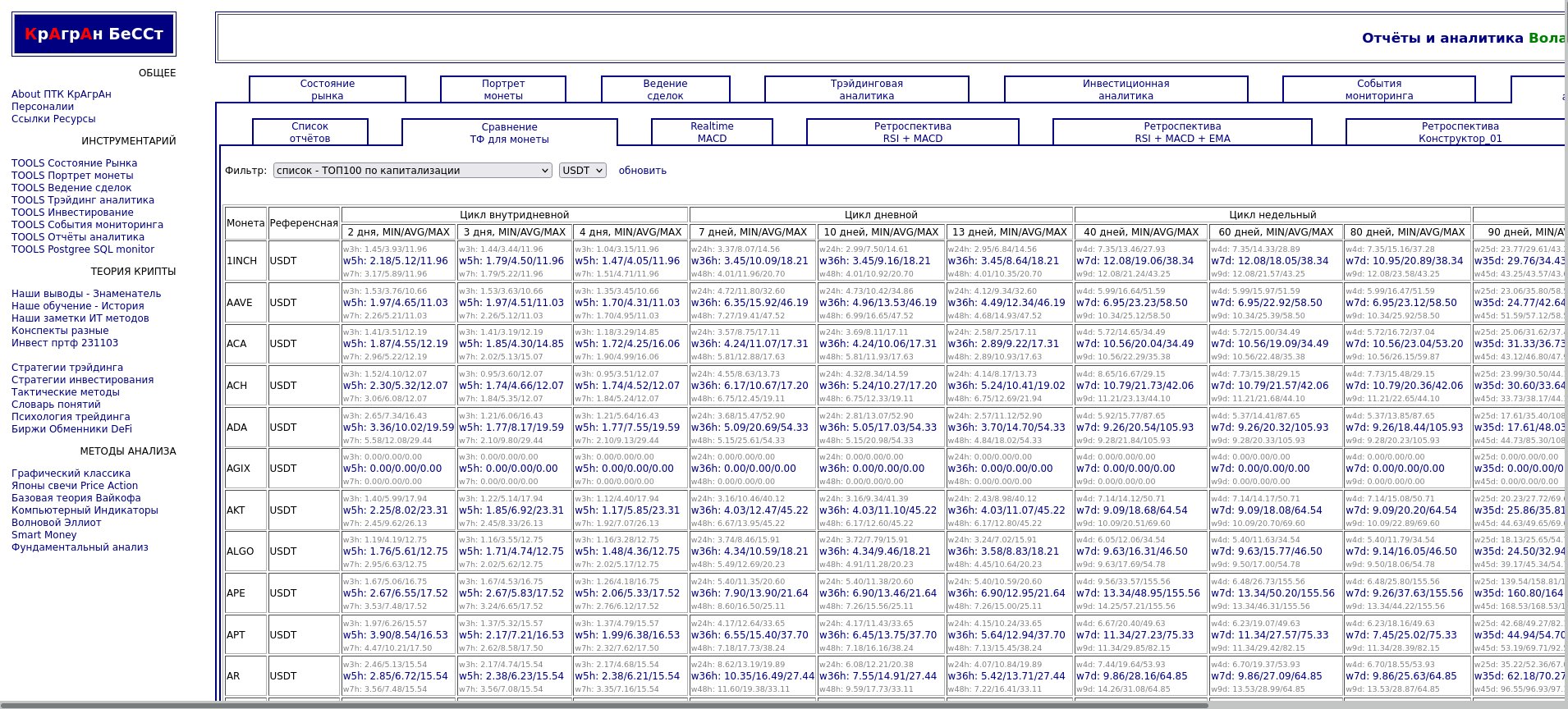Open the Список отчётов subtab
Image resolution: width=1568 pixels, height=709 pixels.
pos(309,132)
